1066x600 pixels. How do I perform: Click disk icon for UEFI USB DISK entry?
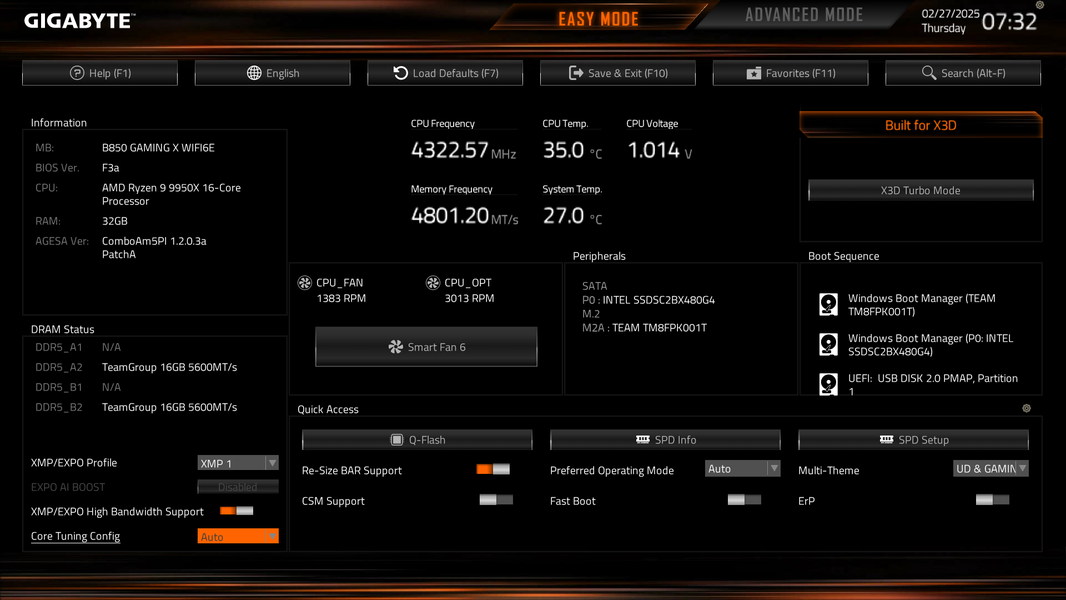point(828,384)
